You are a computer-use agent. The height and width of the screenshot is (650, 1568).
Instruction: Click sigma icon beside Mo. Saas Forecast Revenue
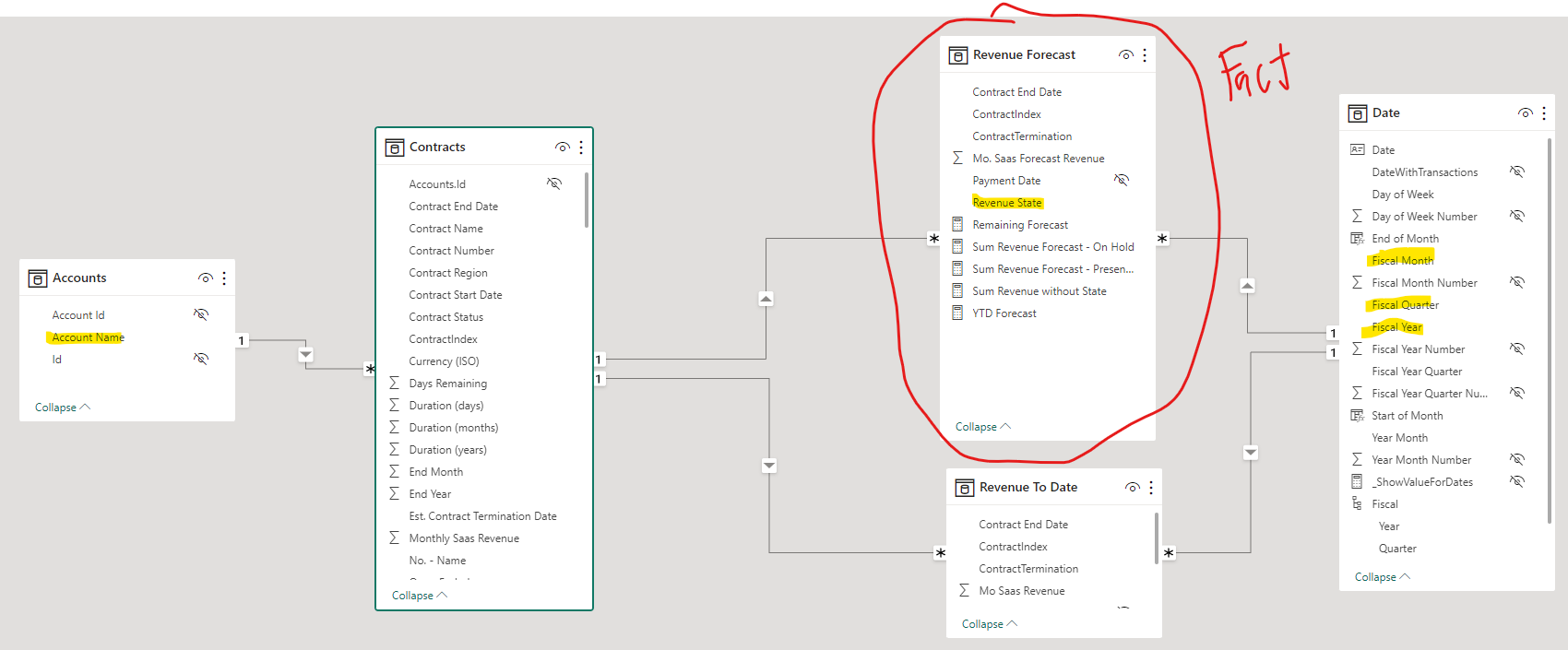point(957,158)
